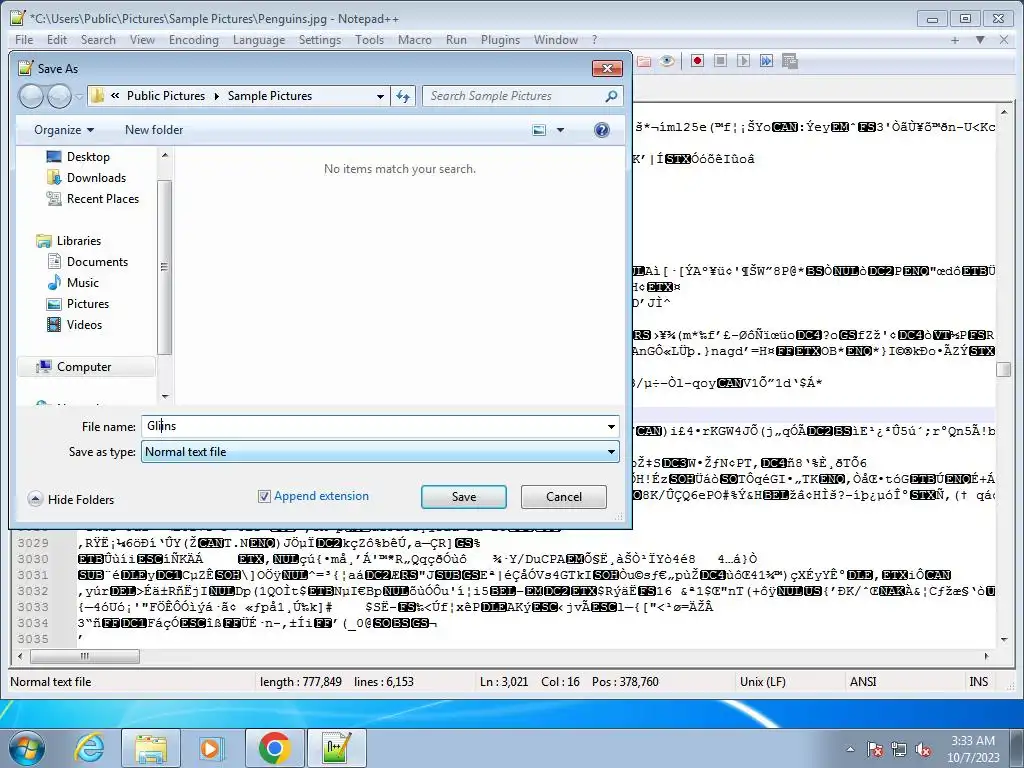Image resolution: width=1024 pixels, height=768 pixels.
Task: Select Videos library in navigation pane
Action: point(84,325)
